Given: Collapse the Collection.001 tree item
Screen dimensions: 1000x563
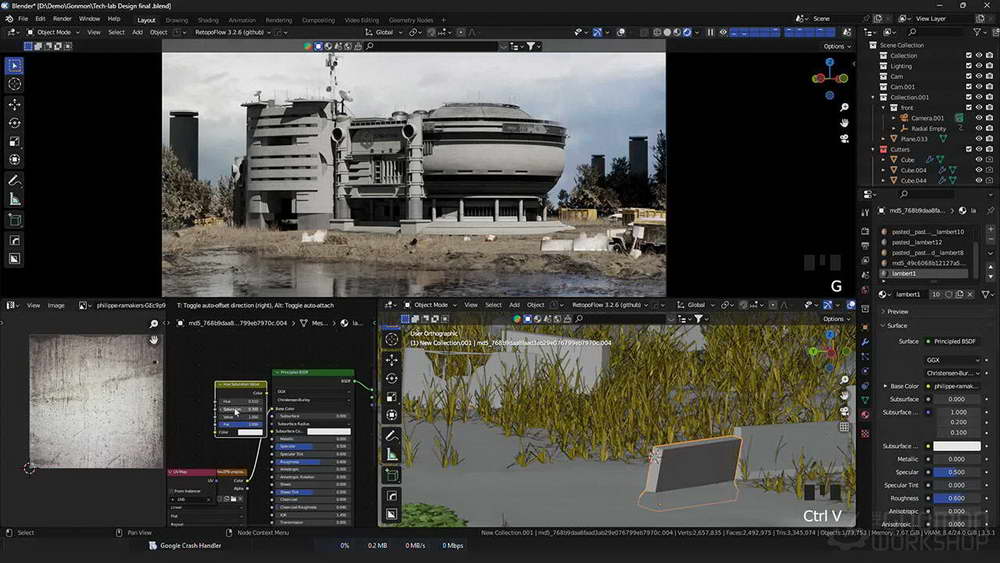Looking at the screenshot, I should 874,98.
